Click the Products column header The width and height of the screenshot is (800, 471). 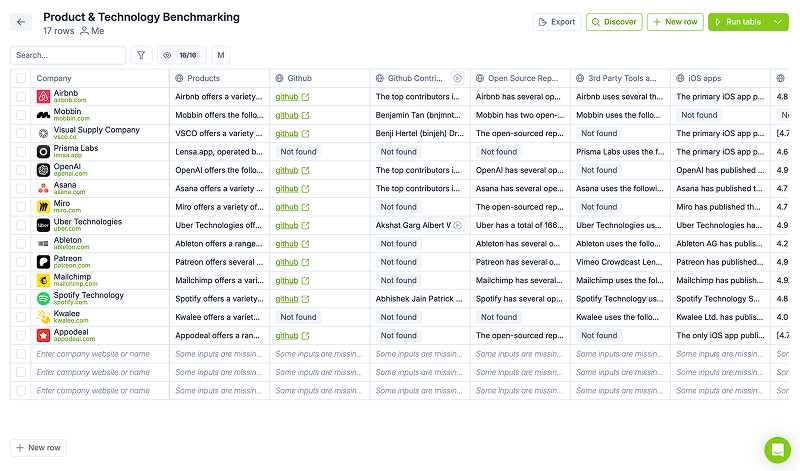(219, 78)
